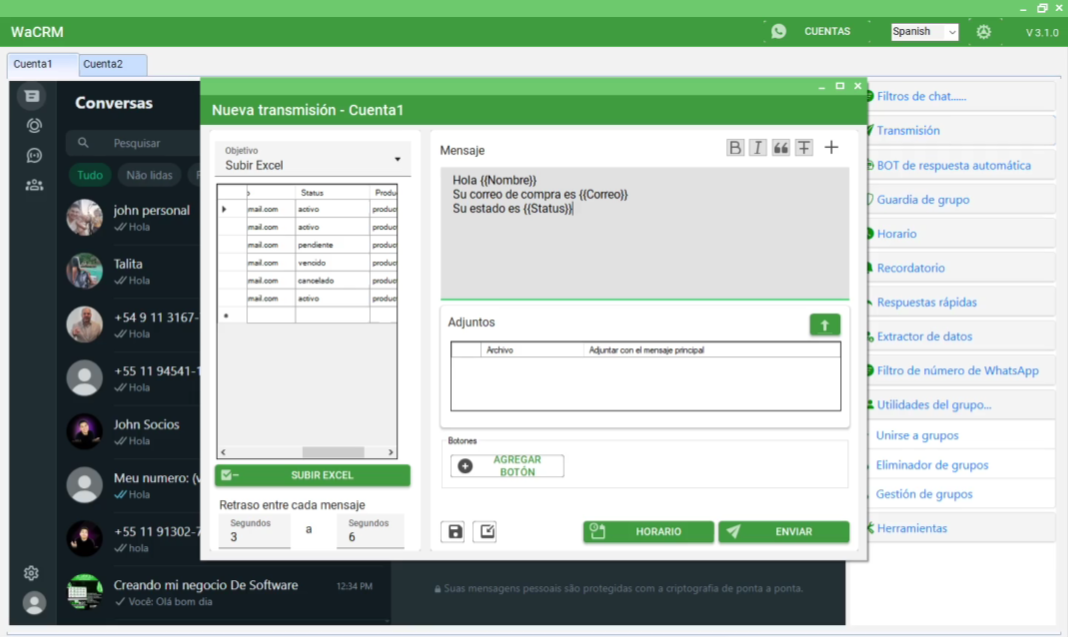Upload an attachment with the green arrow
This screenshot has height=637, width=1068.
coord(824,324)
